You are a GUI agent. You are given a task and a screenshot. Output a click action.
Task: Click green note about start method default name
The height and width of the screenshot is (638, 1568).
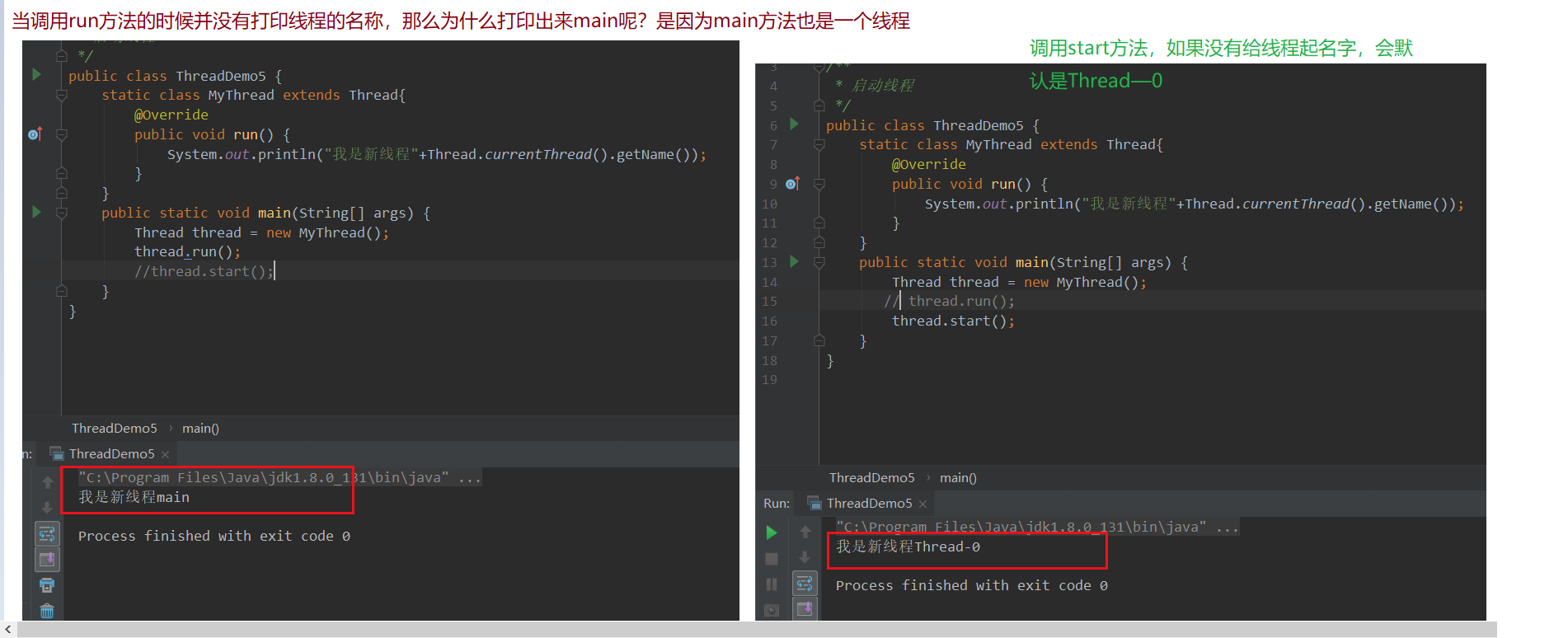tap(1221, 64)
